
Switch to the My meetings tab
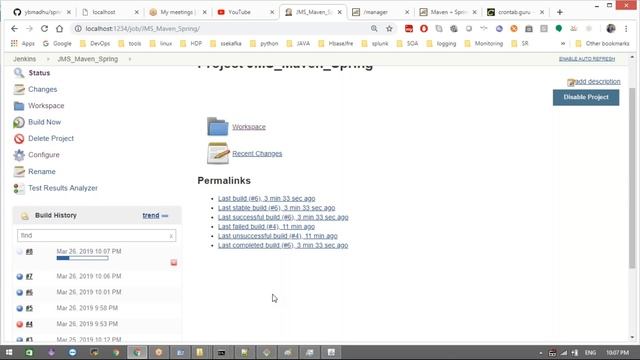pos(178,12)
